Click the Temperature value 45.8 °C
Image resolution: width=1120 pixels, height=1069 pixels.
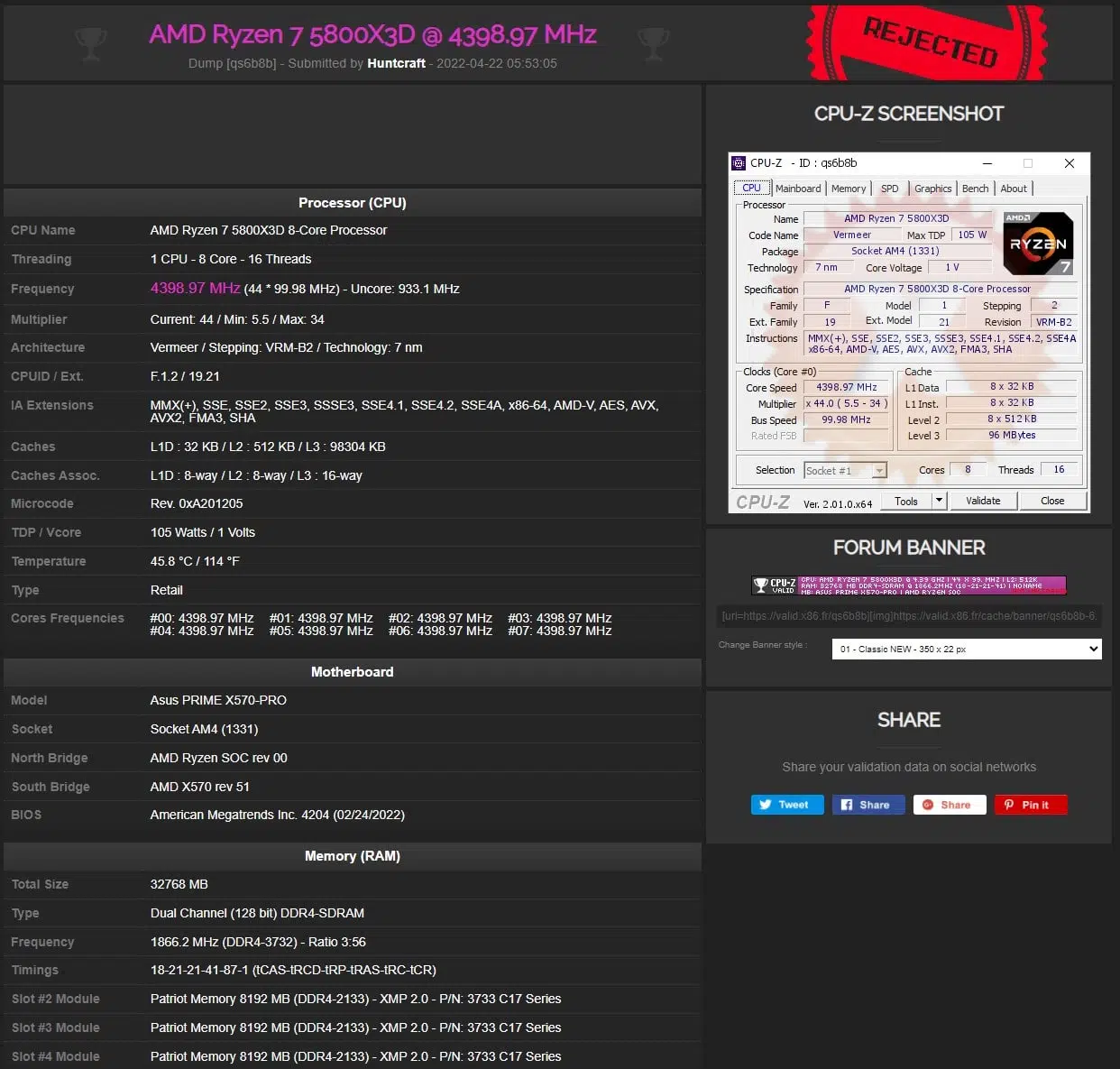click(x=195, y=561)
